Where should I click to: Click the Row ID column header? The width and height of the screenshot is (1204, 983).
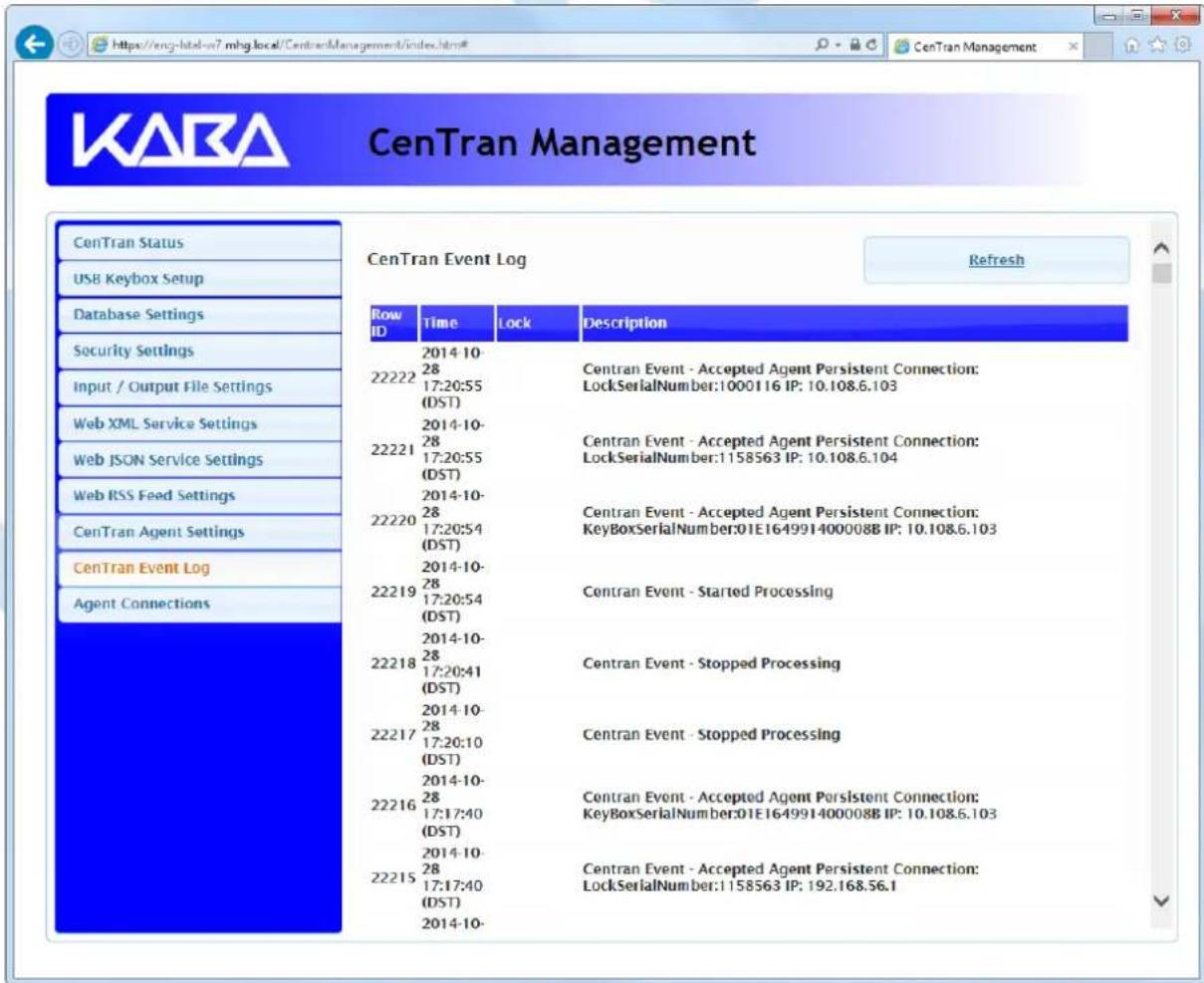click(x=392, y=323)
